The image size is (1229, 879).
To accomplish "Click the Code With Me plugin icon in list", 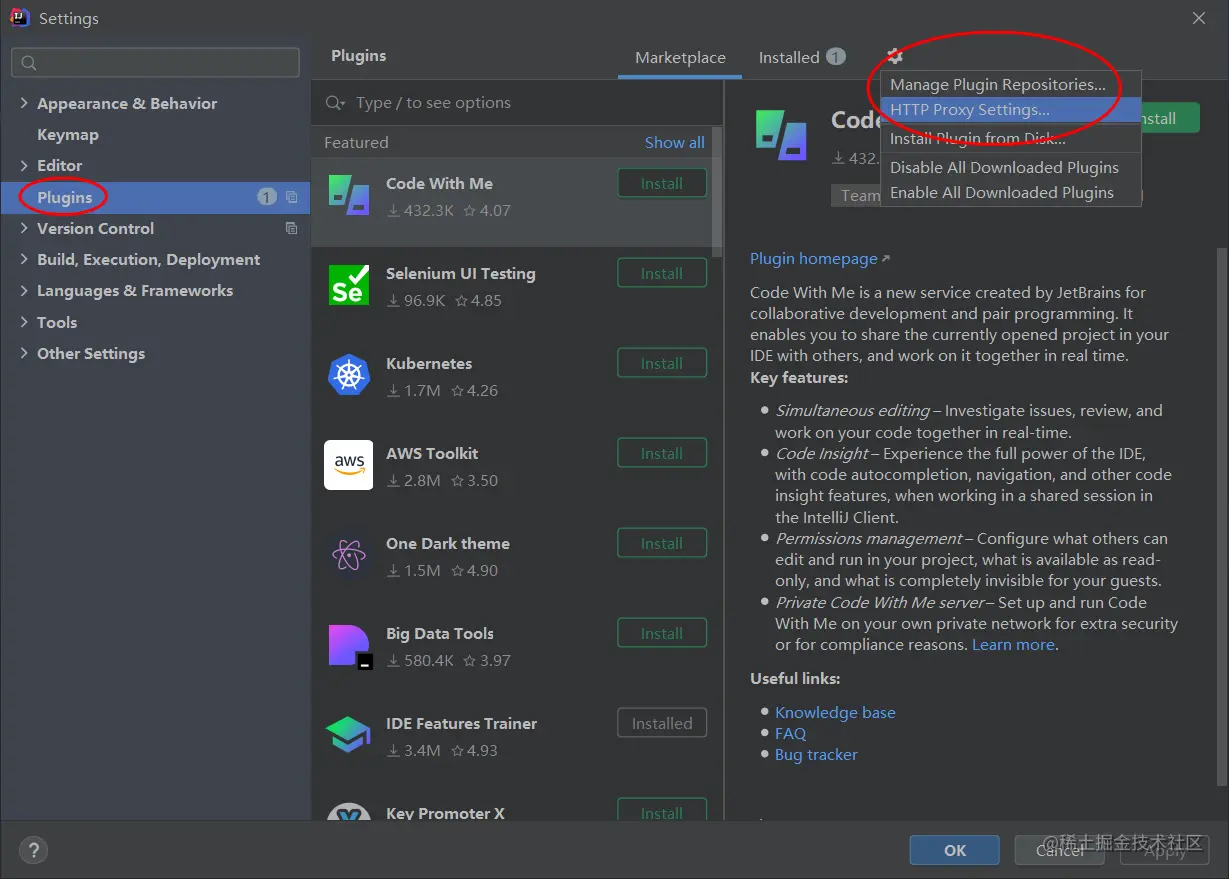I will pyautogui.click(x=349, y=195).
